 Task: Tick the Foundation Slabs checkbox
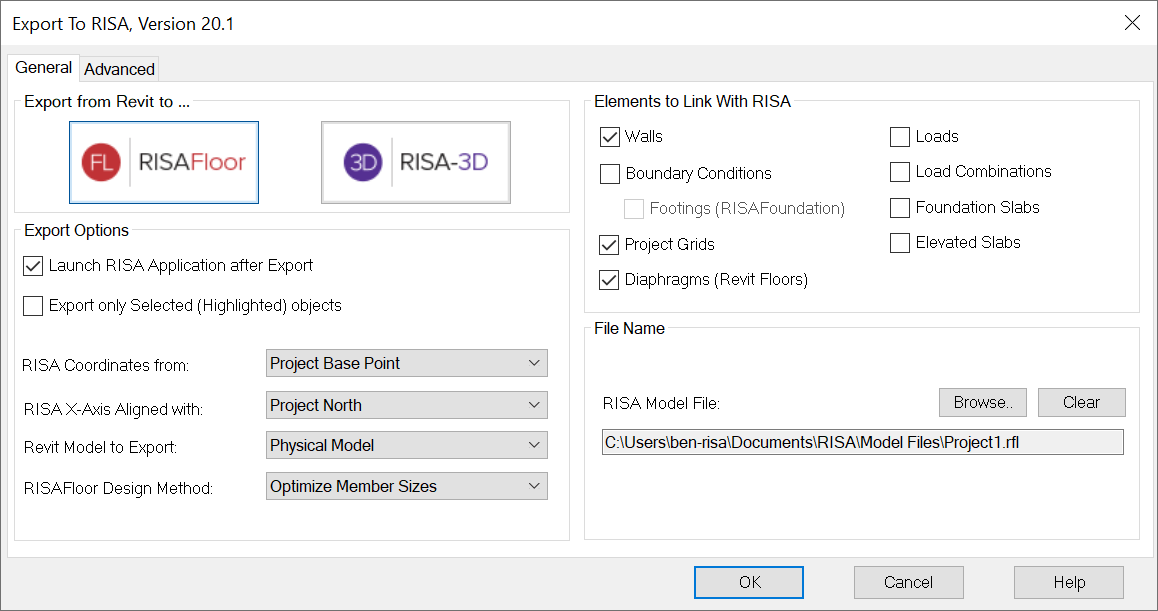click(x=900, y=208)
